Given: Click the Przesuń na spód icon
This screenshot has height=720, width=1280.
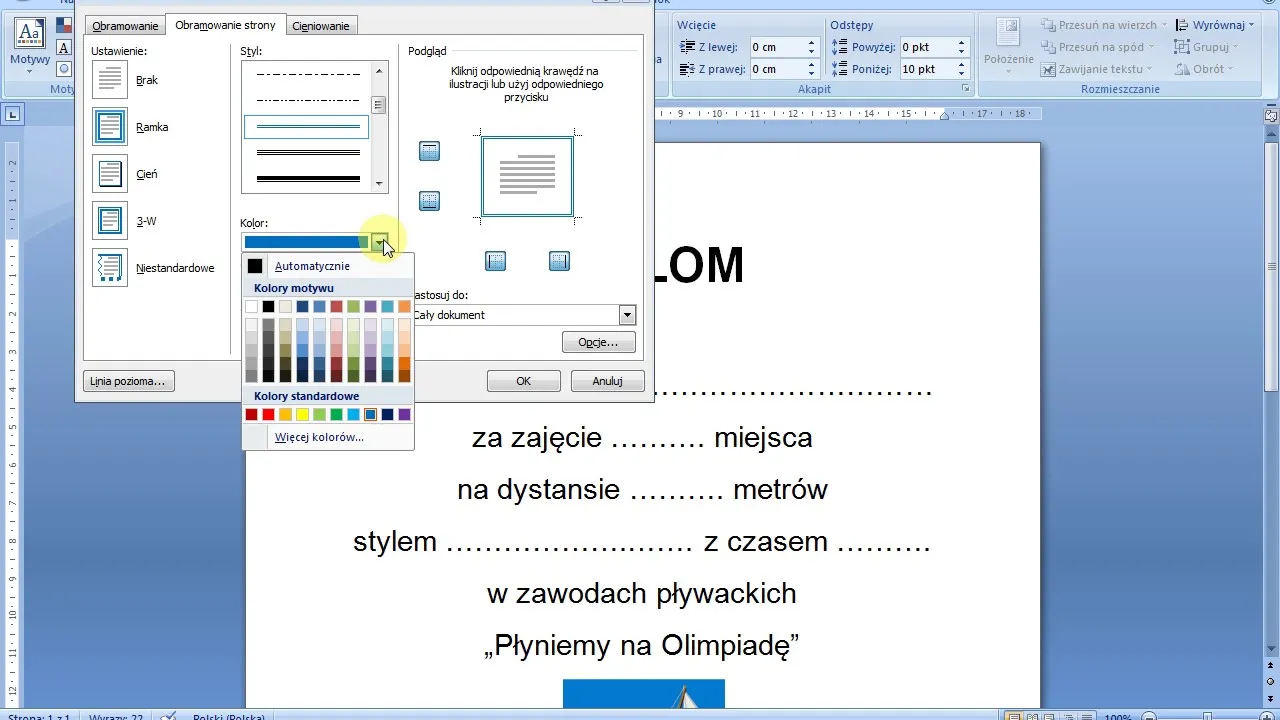Looking at the screenshot, I should click(x=1049, y=47).
